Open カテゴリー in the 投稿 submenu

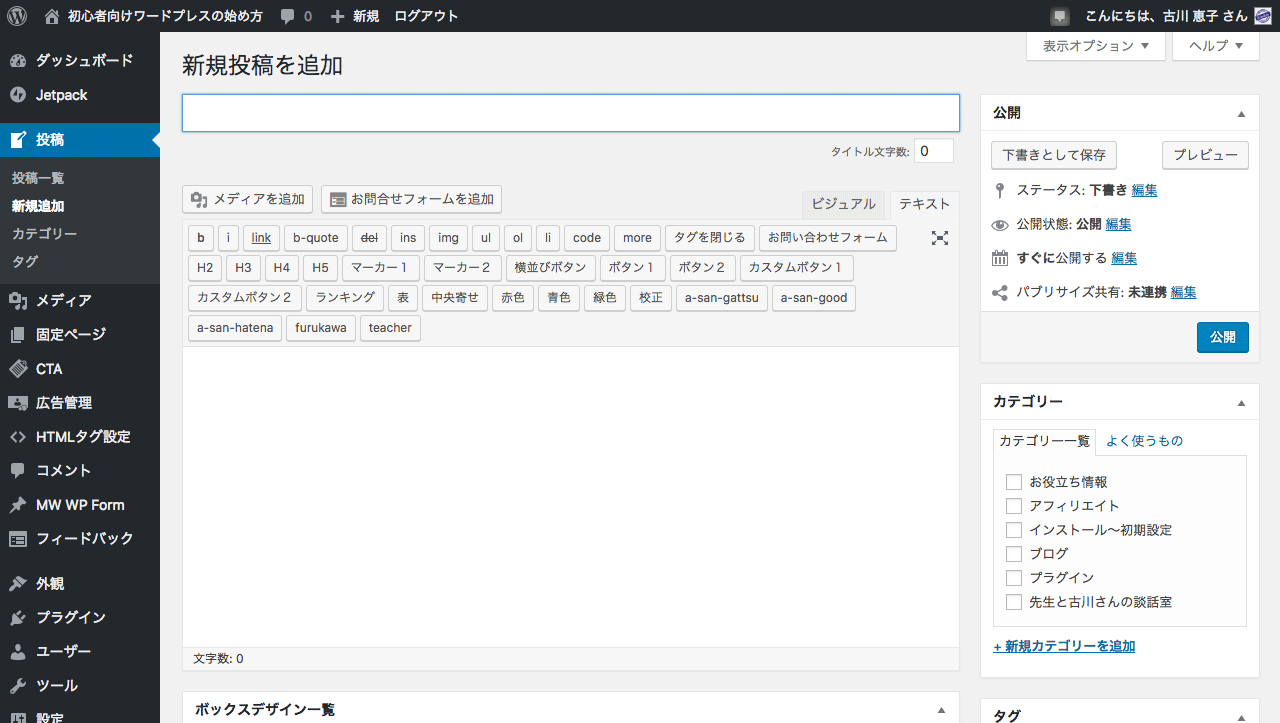click(44, 234)
